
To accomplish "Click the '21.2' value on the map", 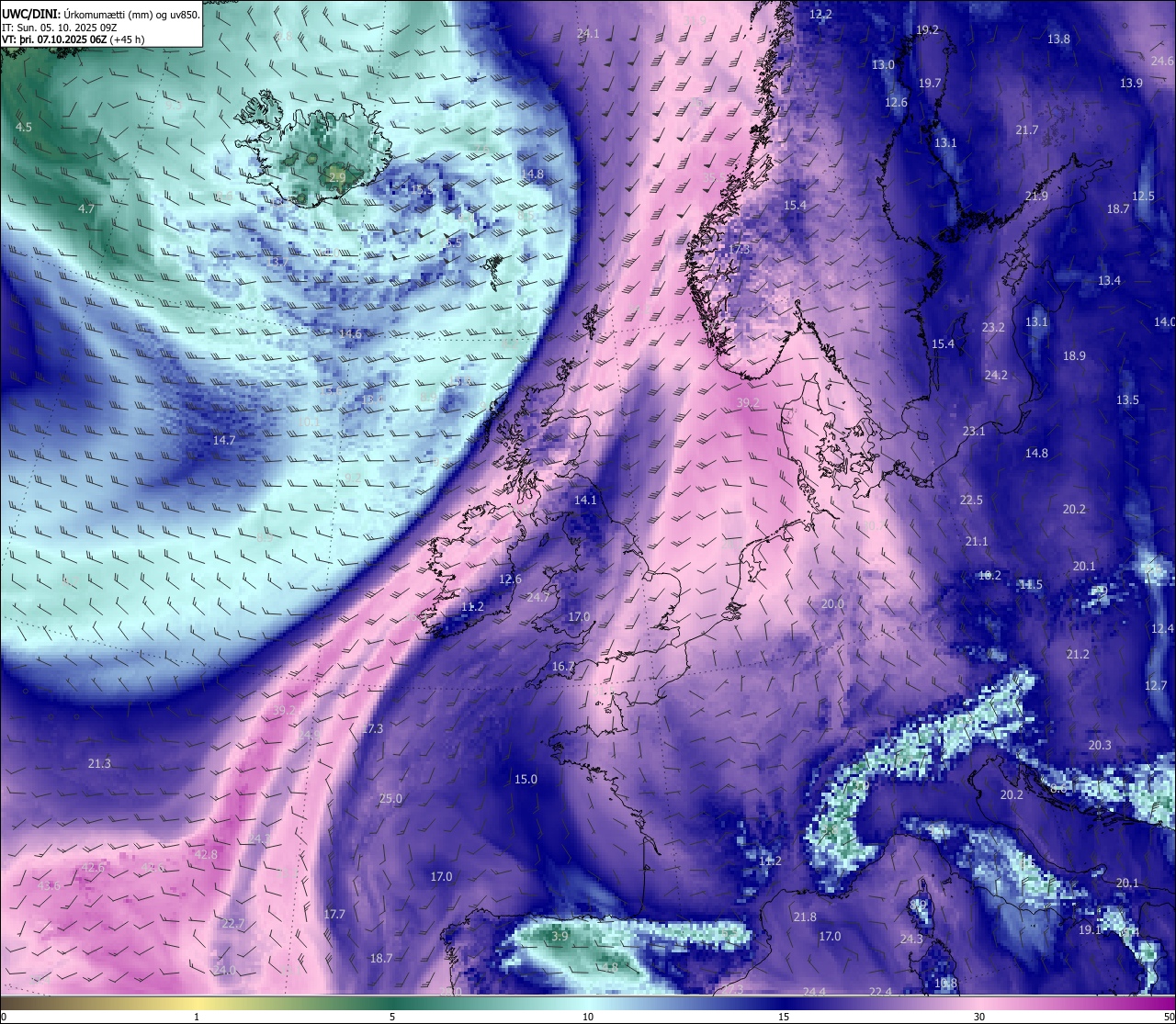I will 1078,655.
